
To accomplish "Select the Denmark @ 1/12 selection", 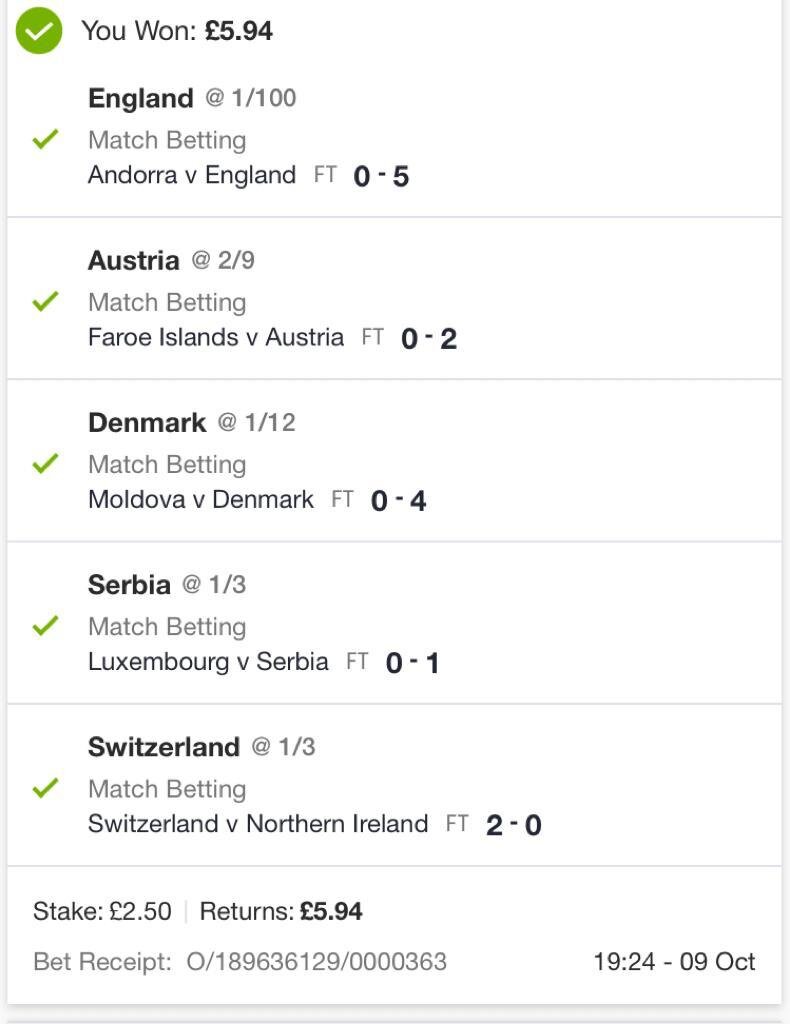I will click(192, 423).
